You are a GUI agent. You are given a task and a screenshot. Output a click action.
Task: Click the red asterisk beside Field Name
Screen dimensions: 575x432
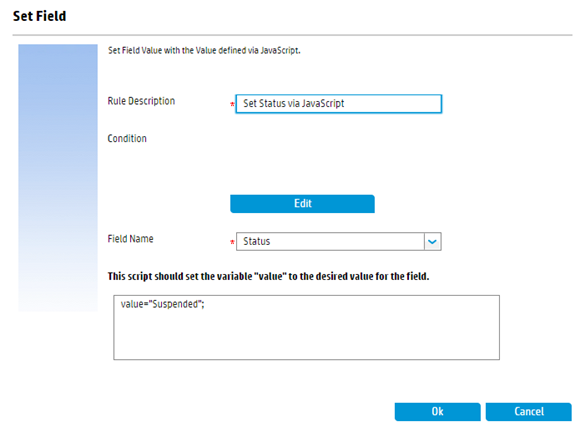[x=232, y=242]
